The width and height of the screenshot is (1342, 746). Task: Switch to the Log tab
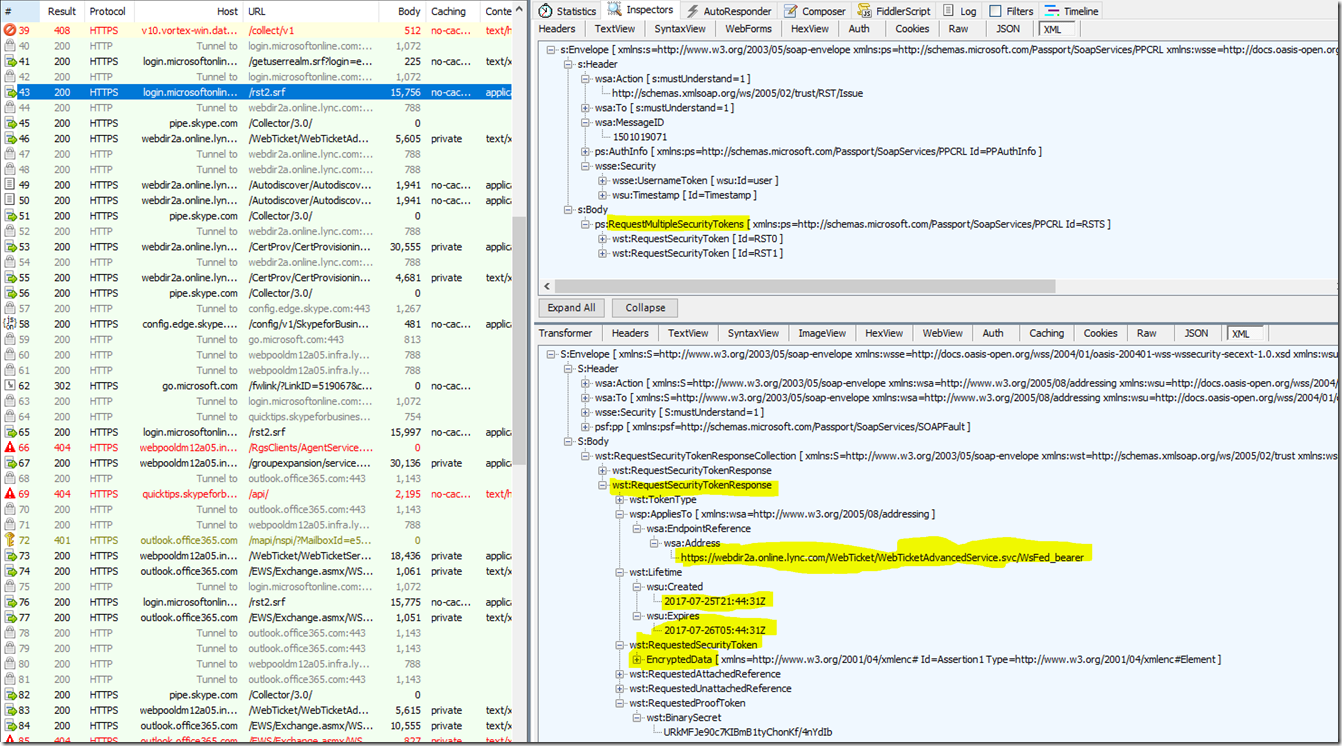(x=960, y=11)
